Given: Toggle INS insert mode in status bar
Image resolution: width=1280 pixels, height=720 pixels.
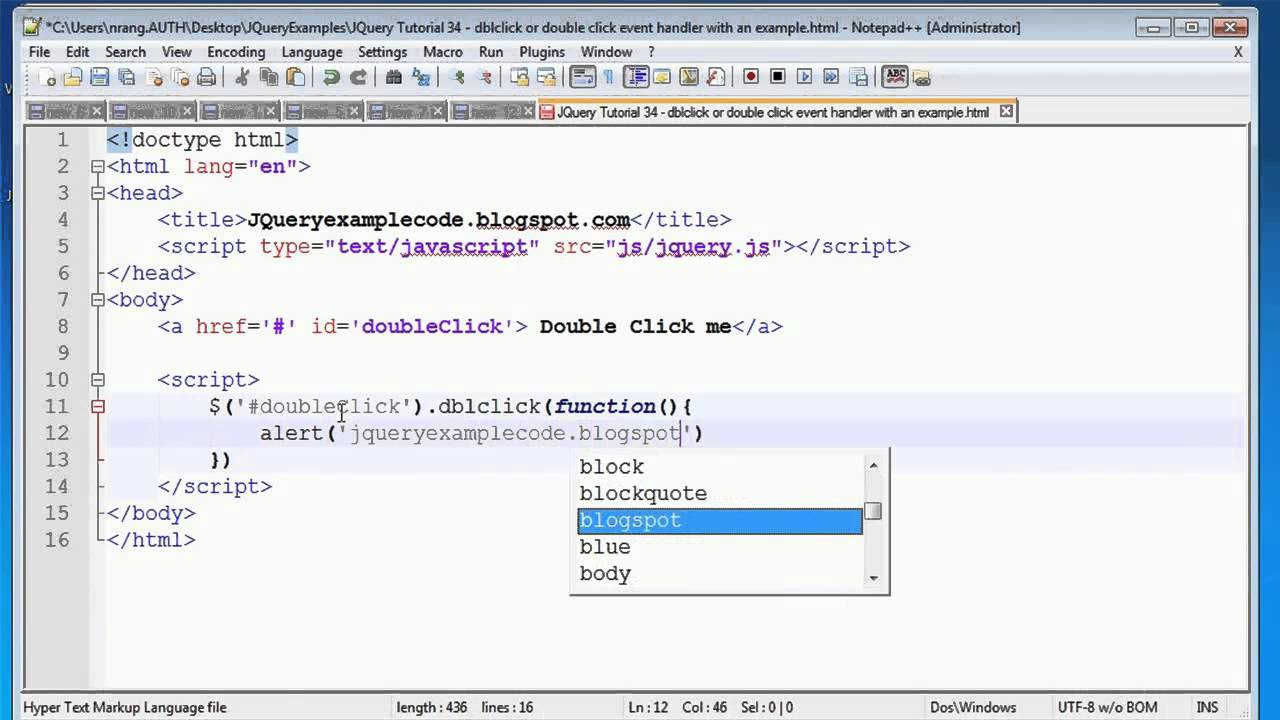Looking at the screenshot, I should click(1207, 707).
